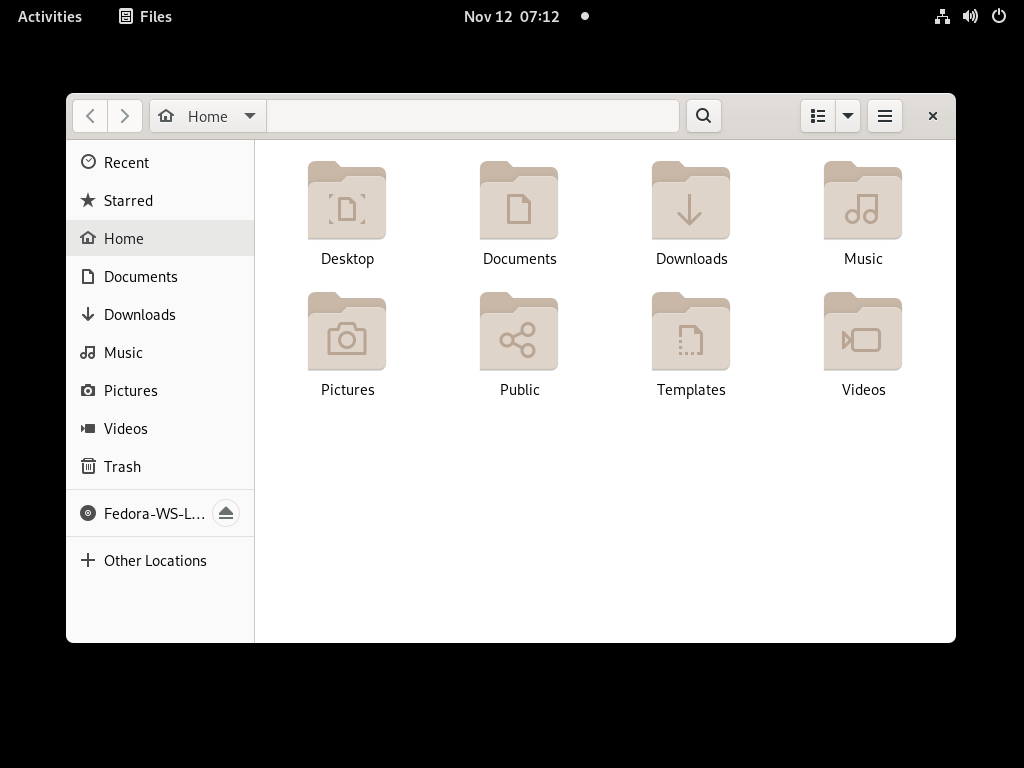
Task: Click the power icon in system tray
Action: (999, 16)
